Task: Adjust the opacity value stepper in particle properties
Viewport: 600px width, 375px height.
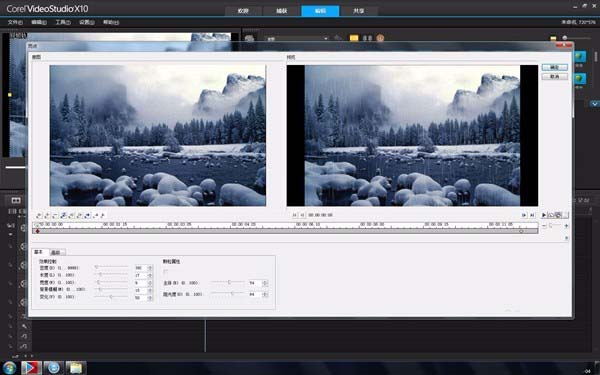Action: (265, 294)
